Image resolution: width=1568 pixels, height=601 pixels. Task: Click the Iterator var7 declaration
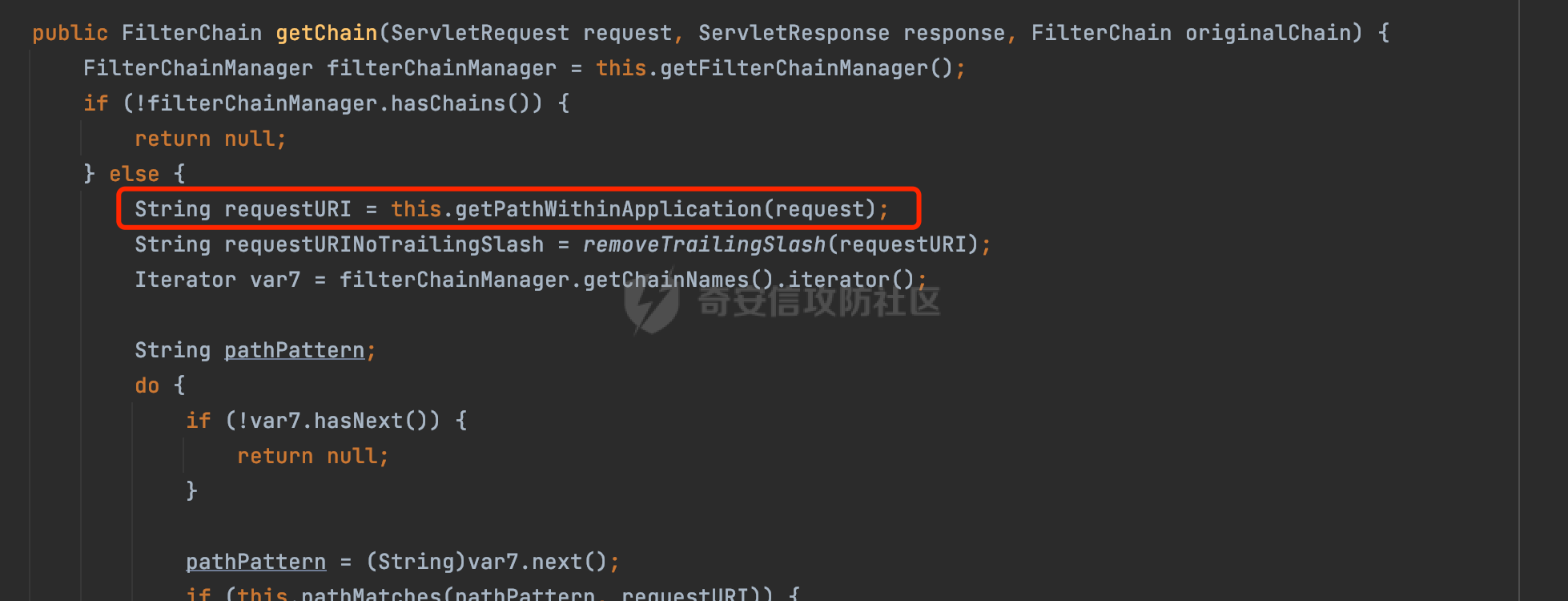tap(218, 280)
